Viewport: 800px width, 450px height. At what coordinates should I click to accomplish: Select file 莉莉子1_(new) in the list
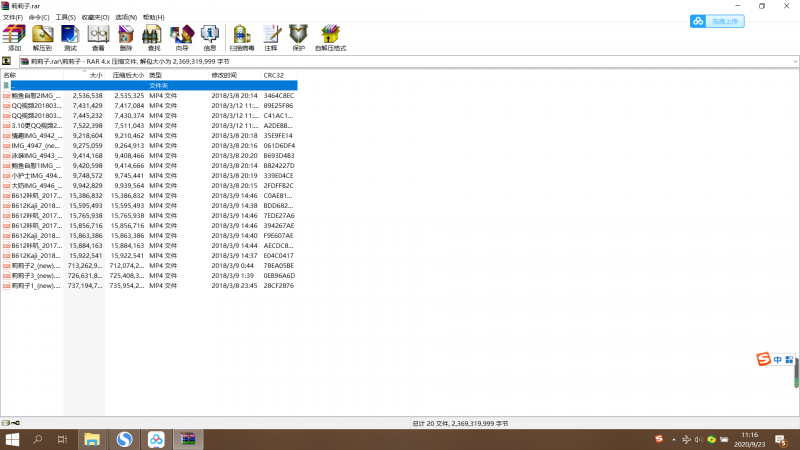[36, 285]
